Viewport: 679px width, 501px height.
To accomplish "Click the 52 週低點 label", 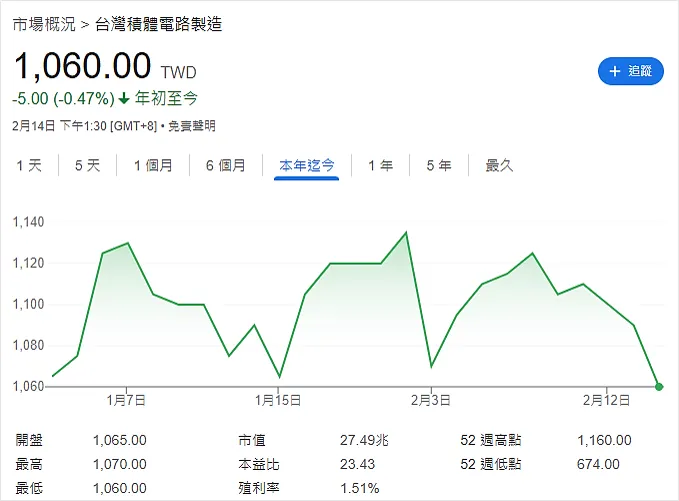I will tap(491, 464).
